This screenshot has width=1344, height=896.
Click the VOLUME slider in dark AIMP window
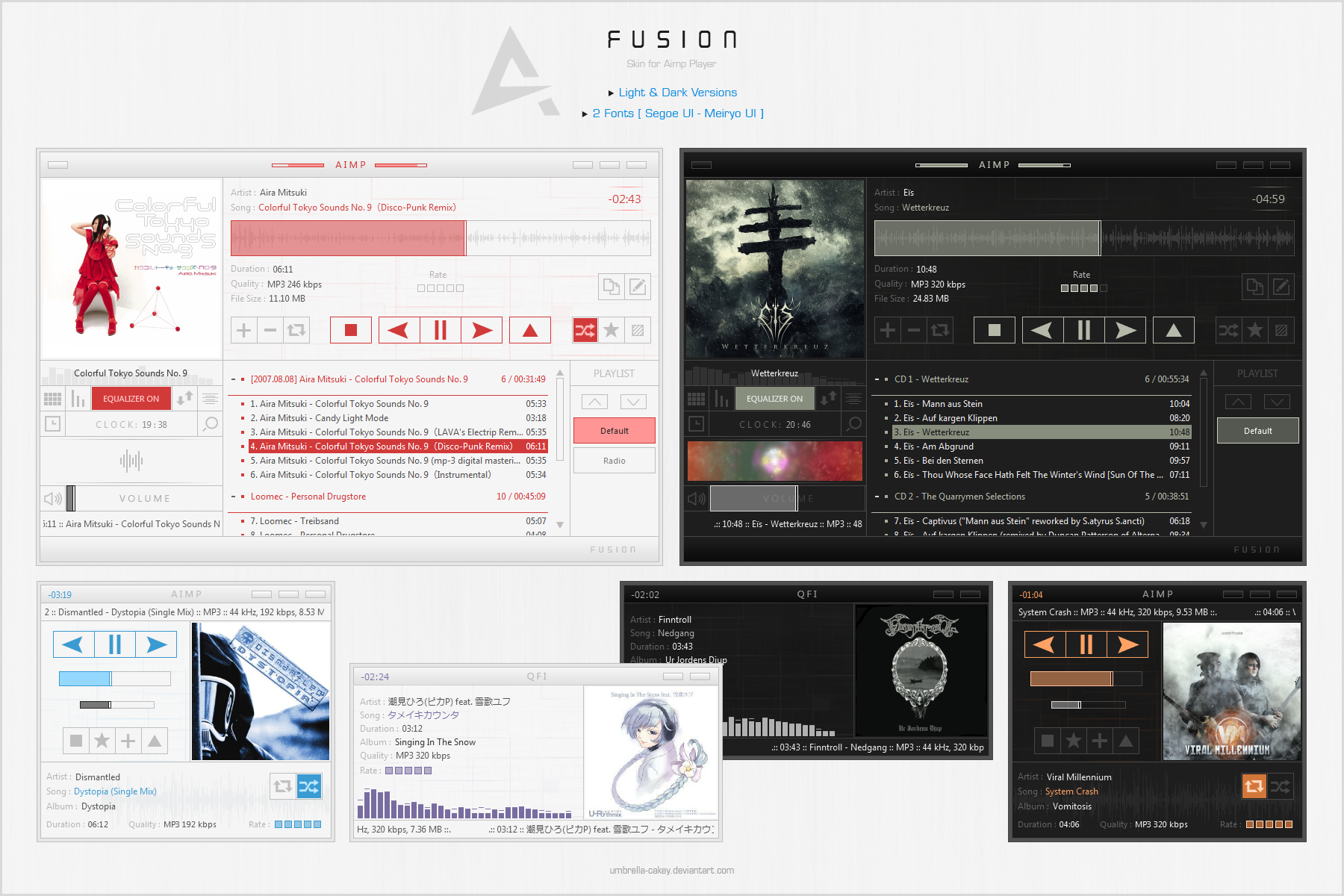point(788,498)
